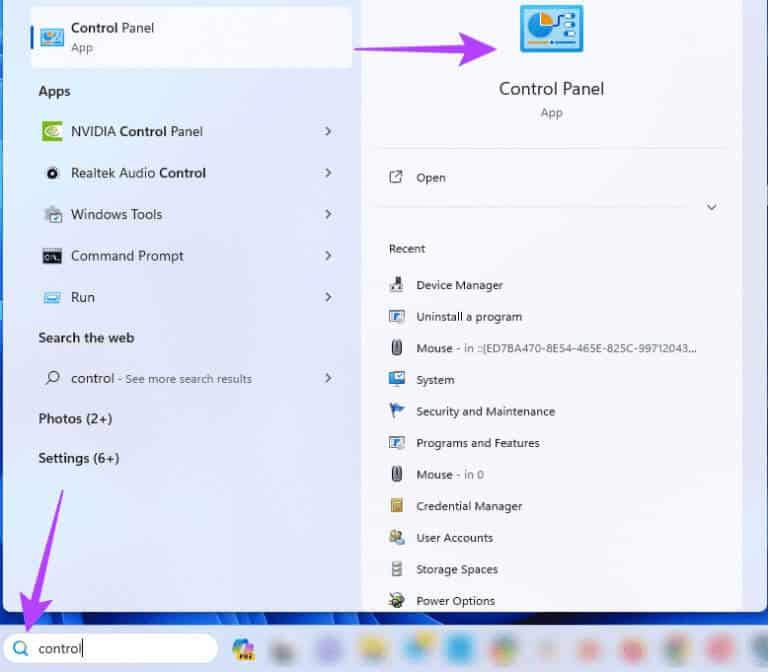Expand Windows Tools chevron
Image resolution: width=768 pixels, height=672 pixels.
(x=328, y=214)
